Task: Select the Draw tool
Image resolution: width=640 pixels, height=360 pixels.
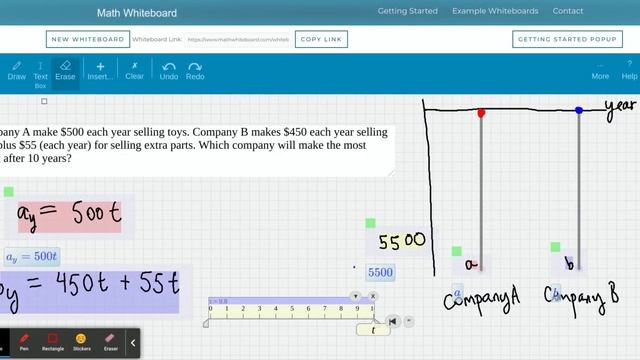Action: click(17, 71)
